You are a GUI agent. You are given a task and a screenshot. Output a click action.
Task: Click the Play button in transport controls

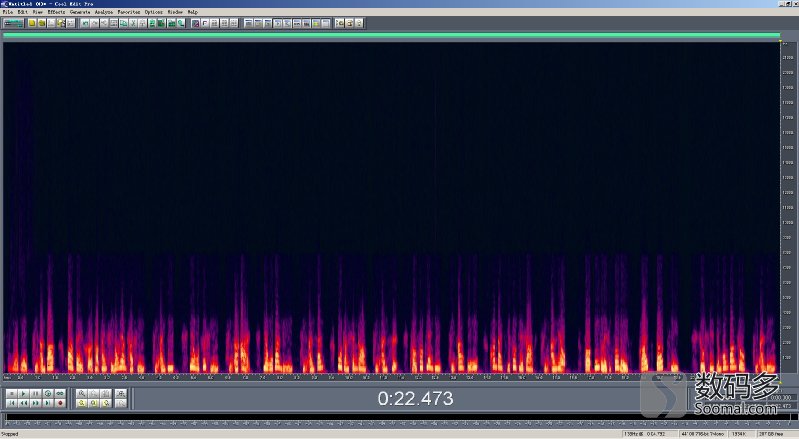tap(23, 394)
